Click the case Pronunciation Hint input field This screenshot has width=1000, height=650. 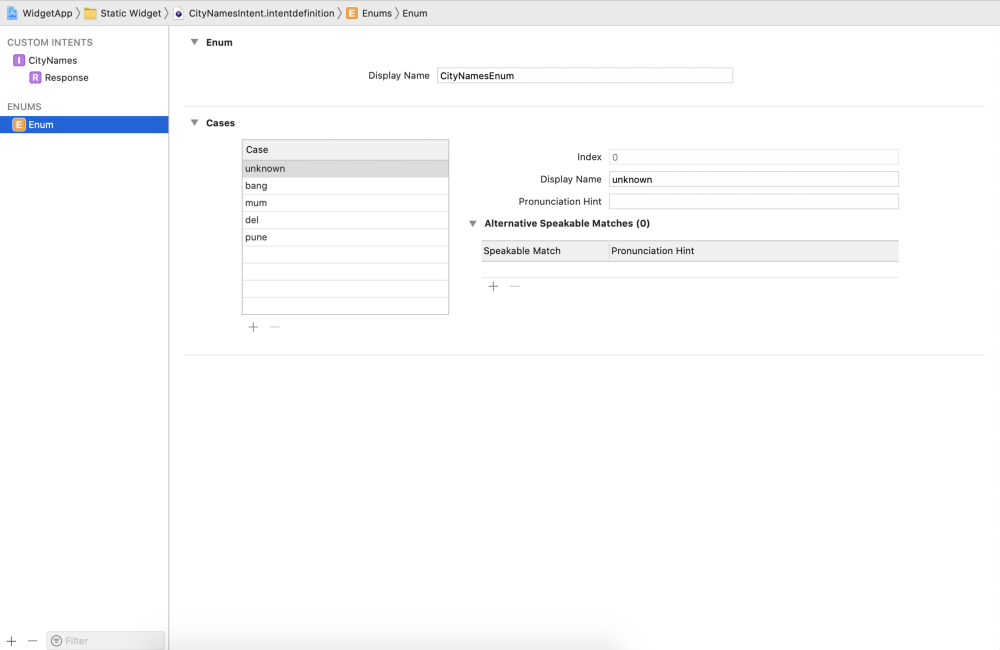pyautogui.click(x=754, y=202)
